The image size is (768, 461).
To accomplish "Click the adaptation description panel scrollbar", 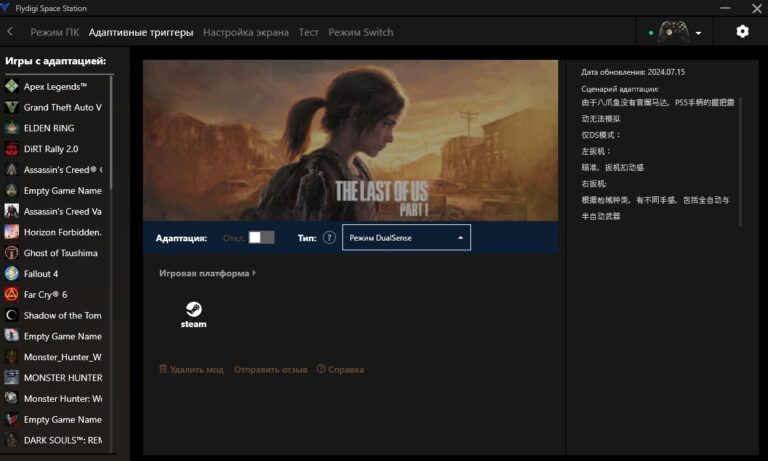I will pos(740,162).
